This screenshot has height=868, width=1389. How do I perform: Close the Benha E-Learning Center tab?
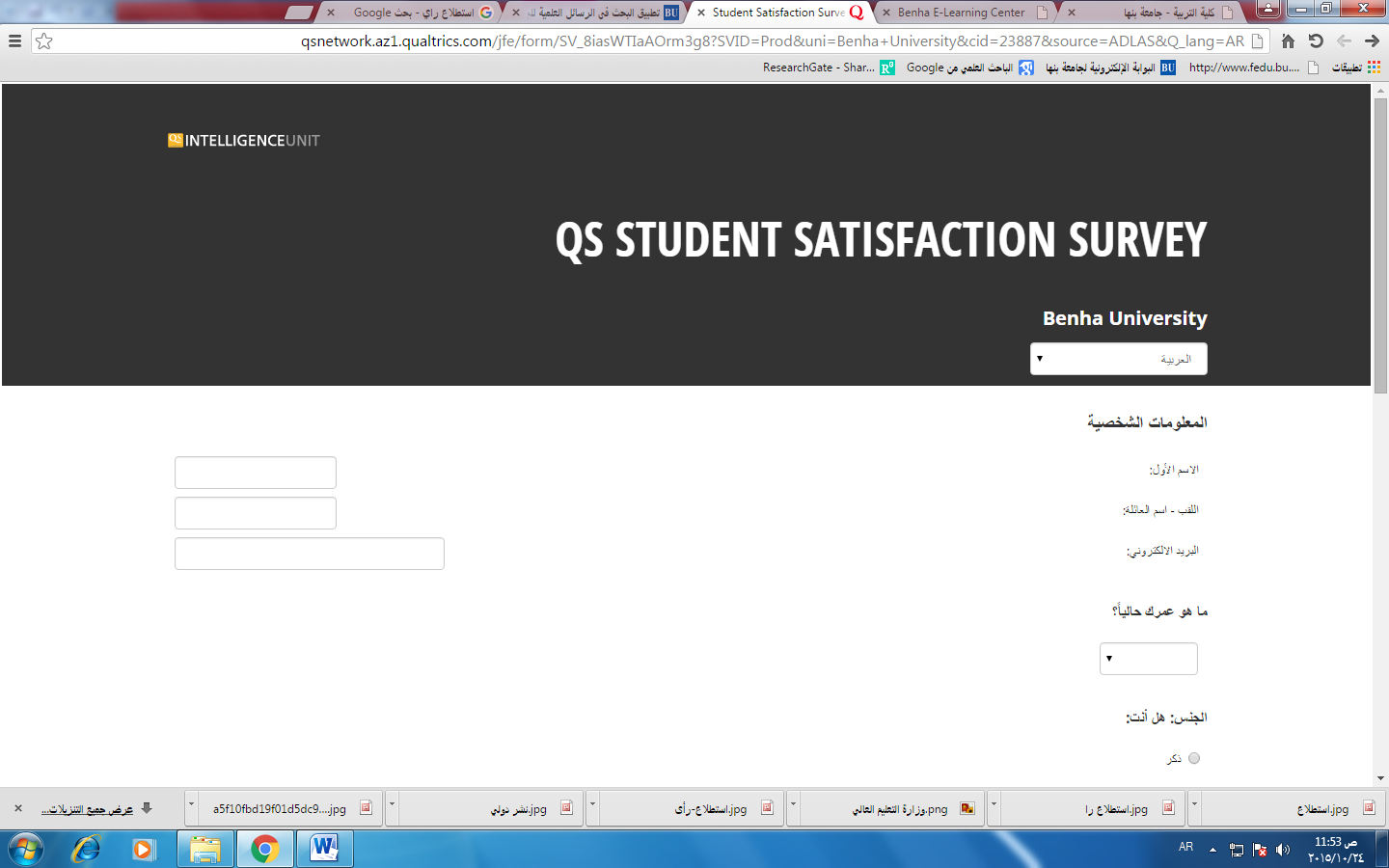pyautogui.click(x=886, y=13)
